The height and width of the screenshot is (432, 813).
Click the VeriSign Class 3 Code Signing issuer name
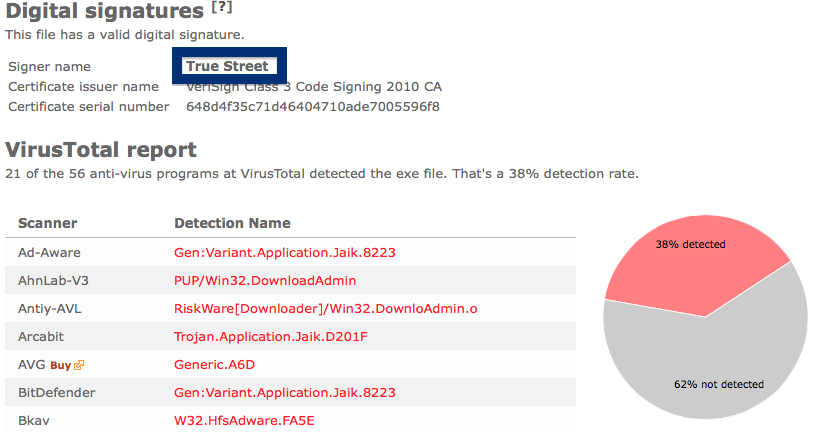(x=314, y=87)
